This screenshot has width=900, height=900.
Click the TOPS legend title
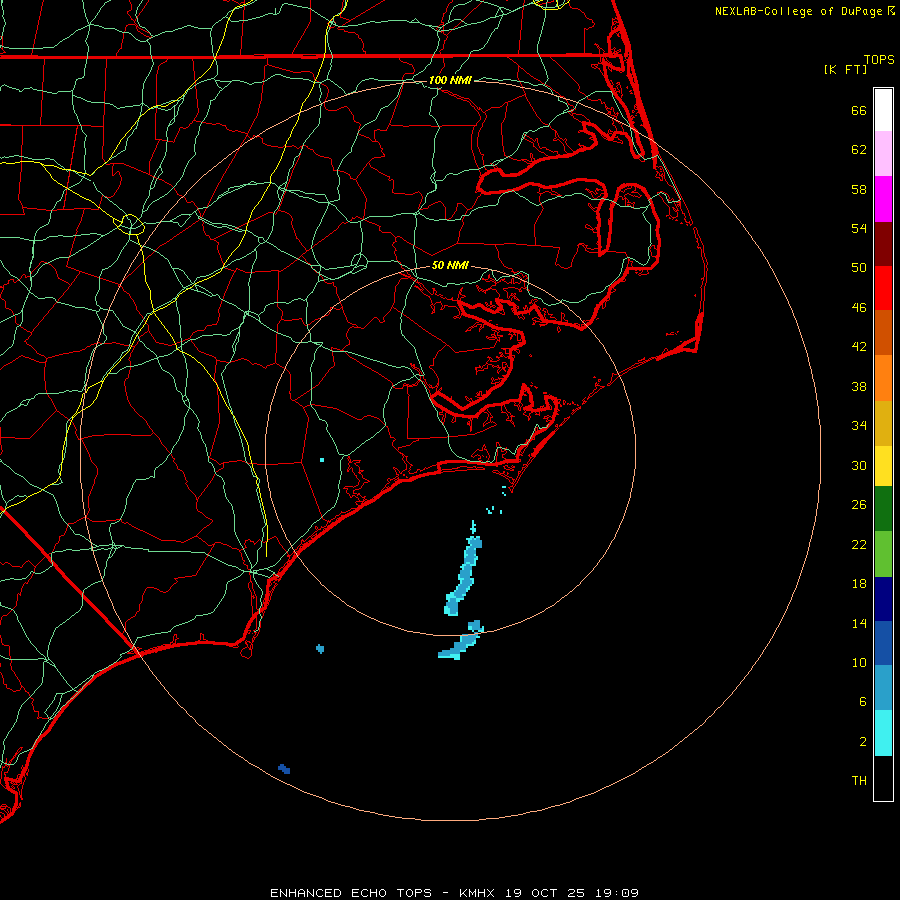click(879, 59)
